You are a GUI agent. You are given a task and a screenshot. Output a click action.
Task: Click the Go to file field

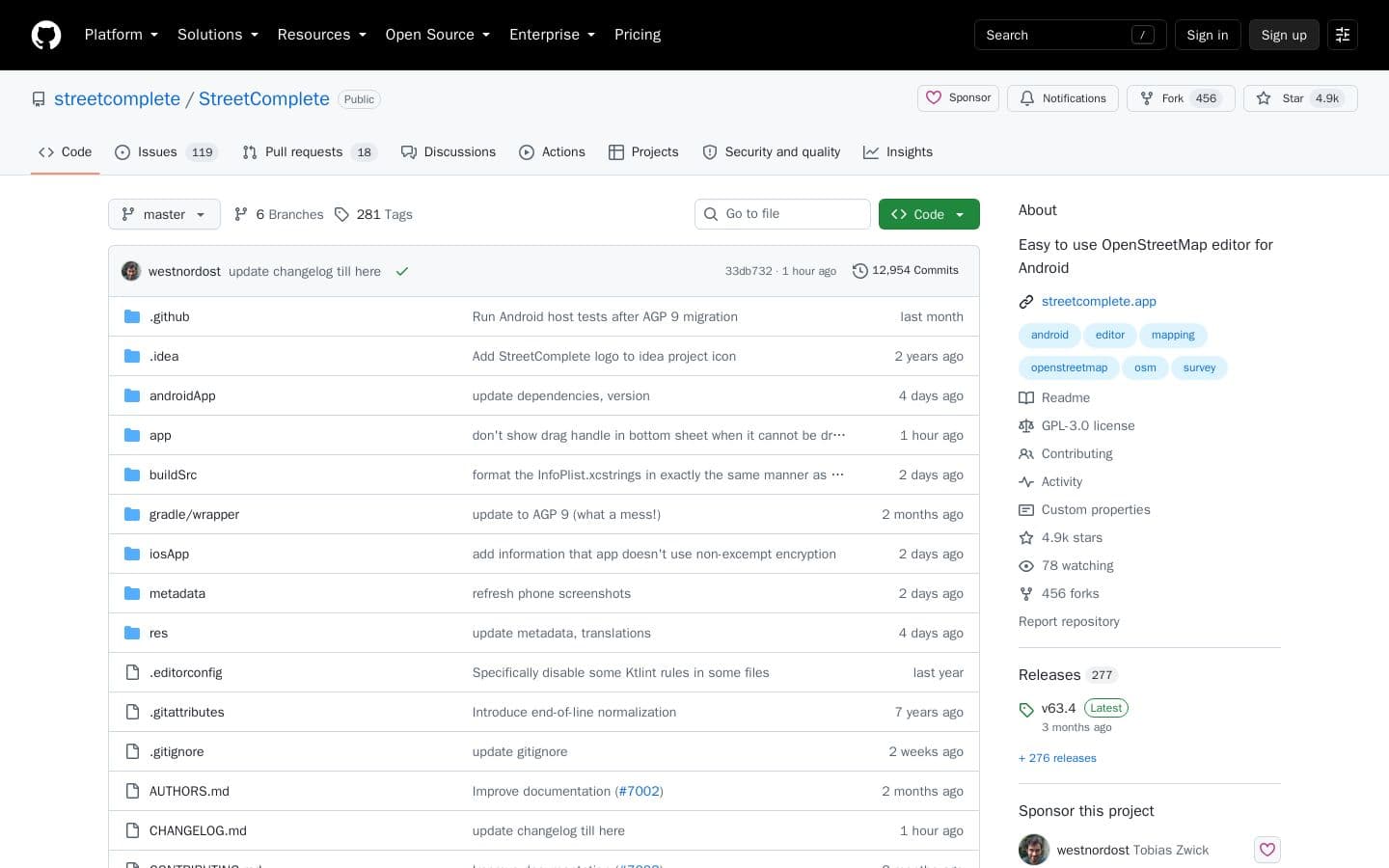pos(782,214)
